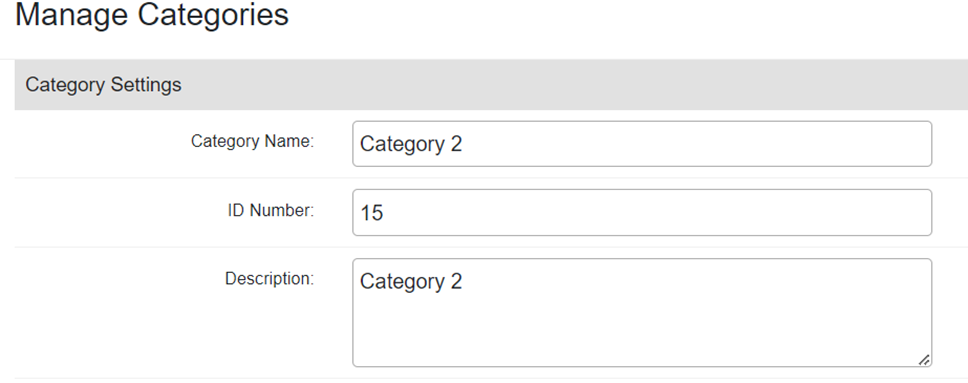Focus the ID Number input field
This screenshot has height=383, width=968.
click(642, 213)
